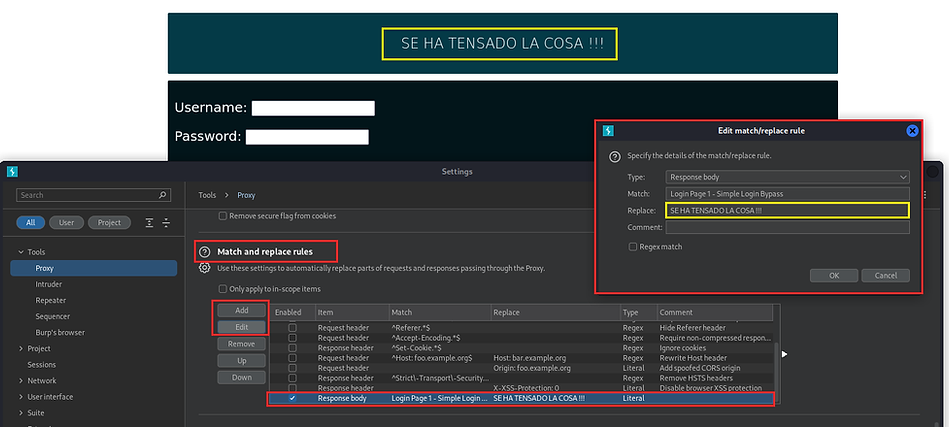This screenshot has height=427, width=949.
Task: Click the Replace field in the rule dialog
Action: 787,210
